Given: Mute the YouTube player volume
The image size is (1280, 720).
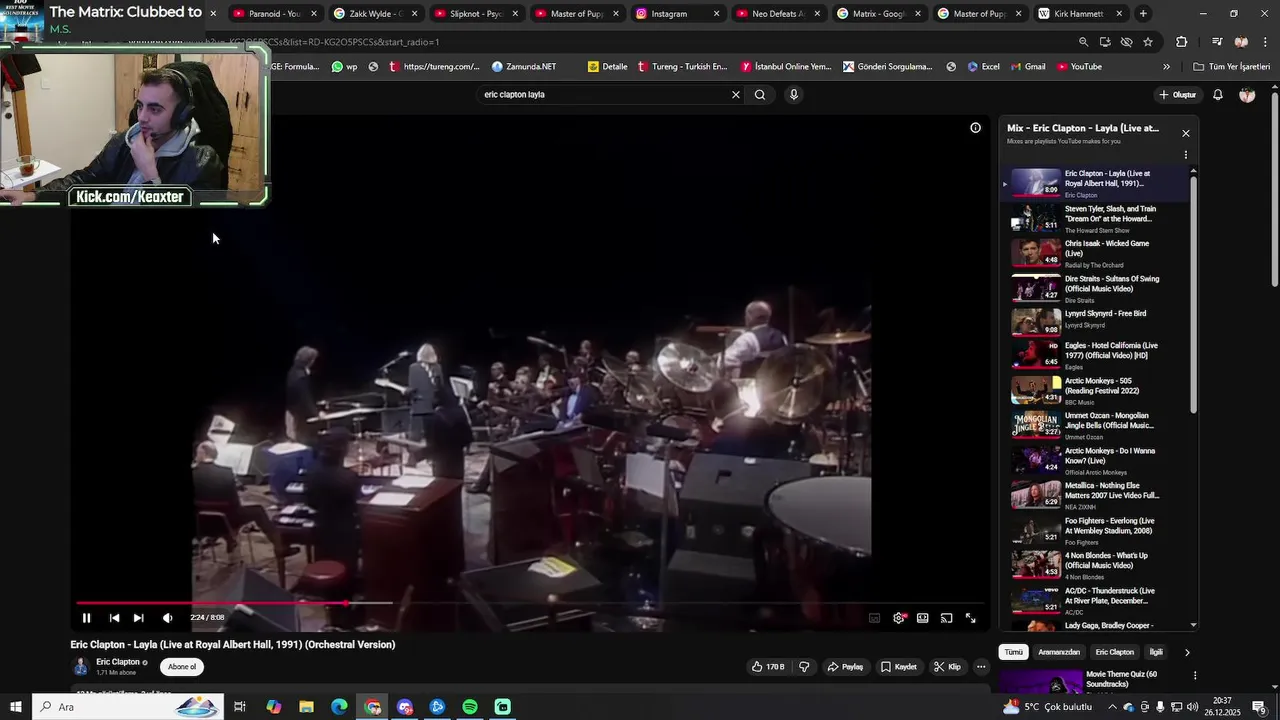Looking at the screenshot, I should click(x=167, y=618).
